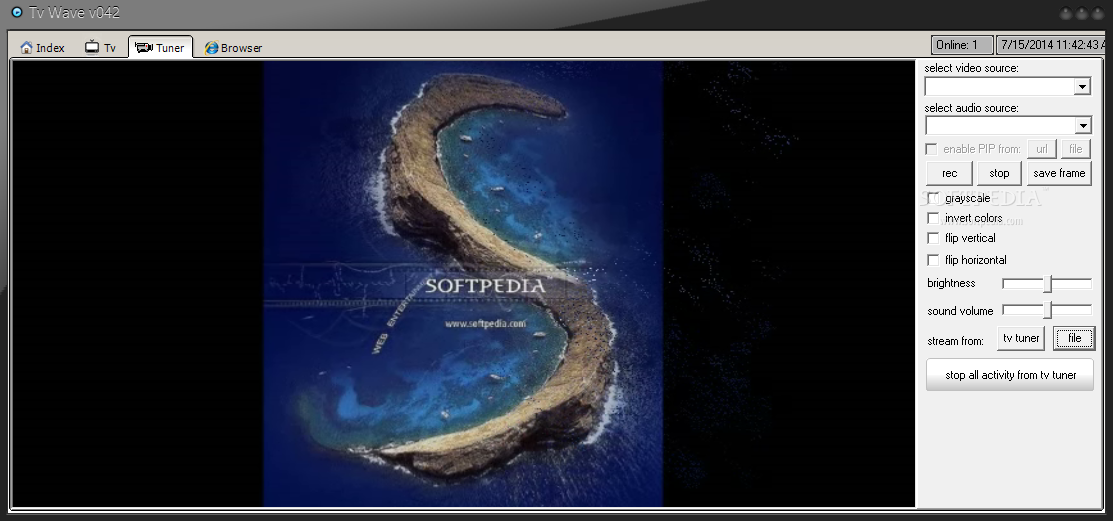Click the stream from file button
The width and height of the screenshot is (1113, 521).
pyautogui.click(x=1075, y=339)
